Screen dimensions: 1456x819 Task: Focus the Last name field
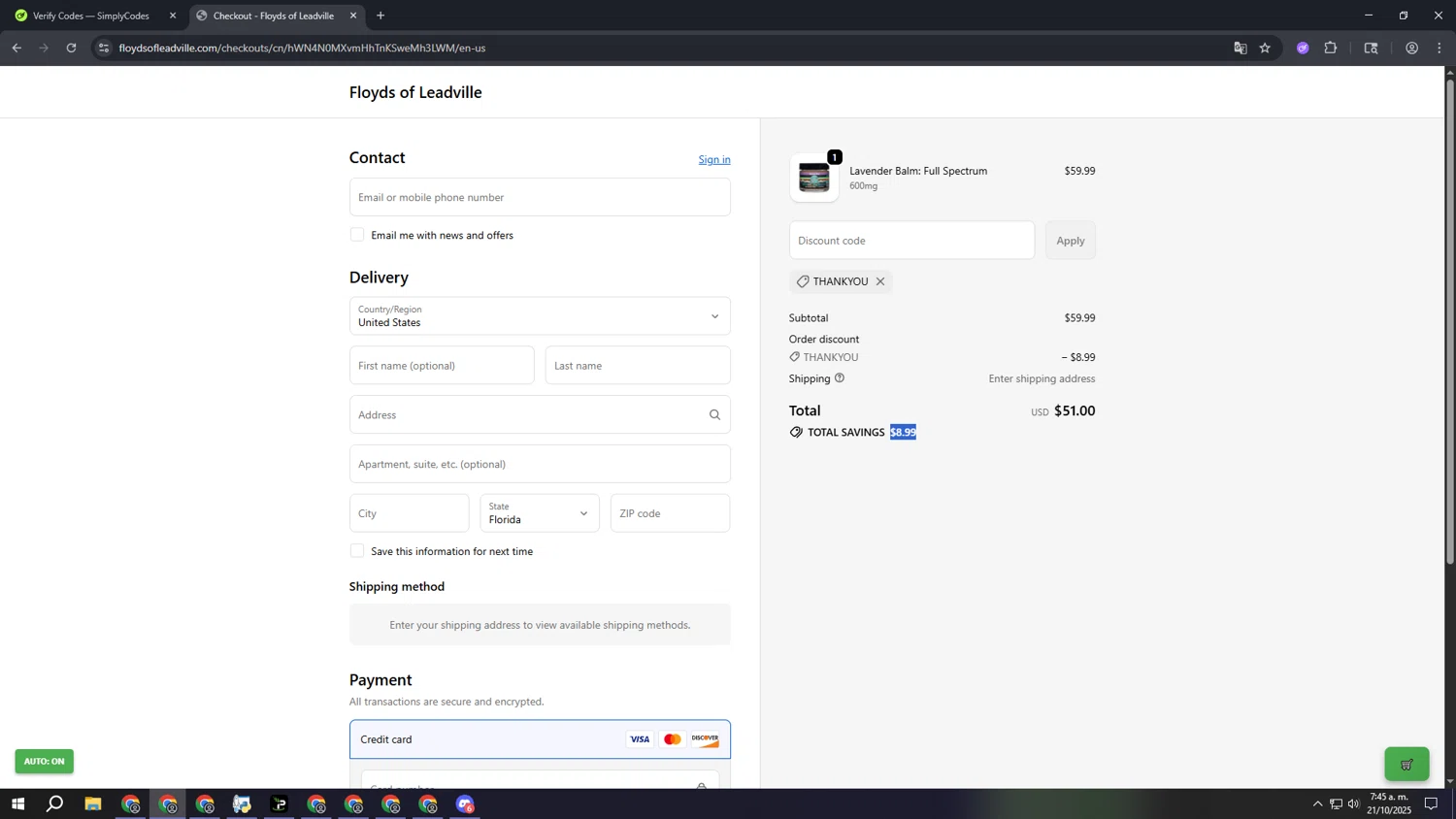pyautogui.click(x=638, y=366)
